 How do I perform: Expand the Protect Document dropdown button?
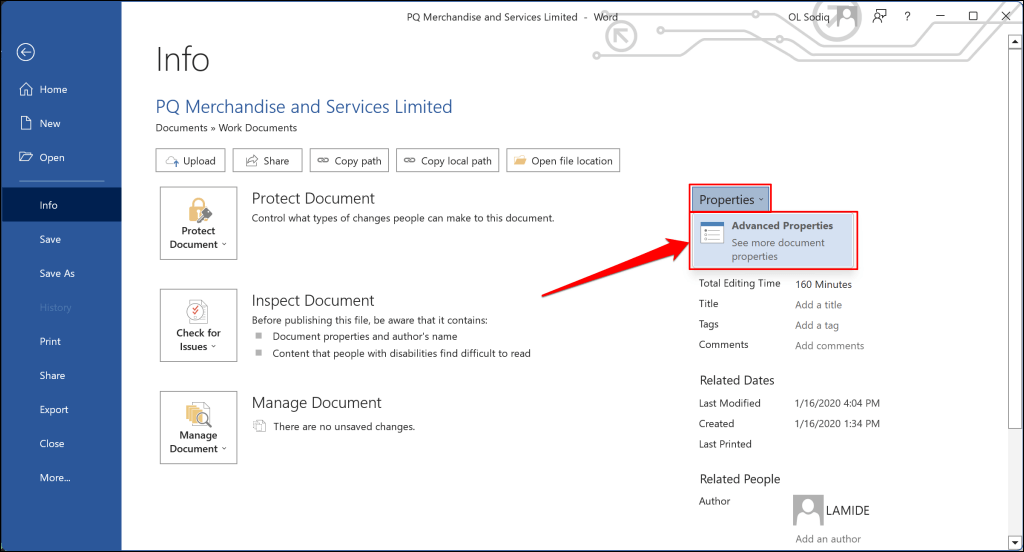tap(199, 223)
